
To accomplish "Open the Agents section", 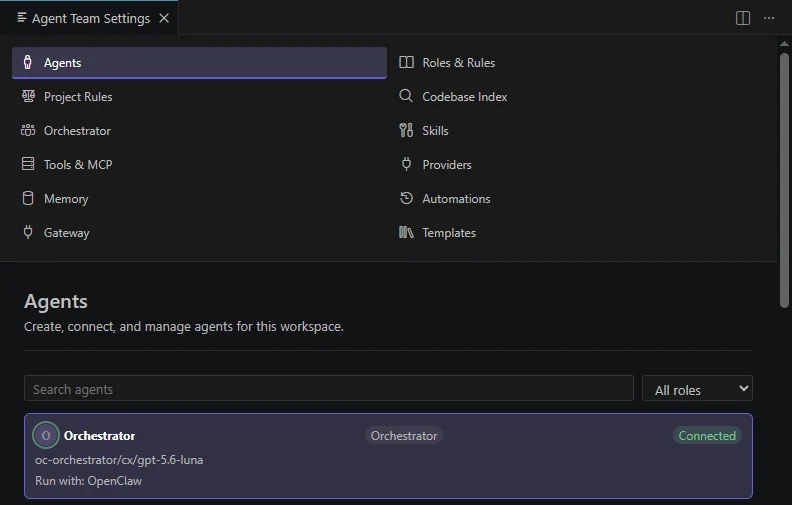I will 199,63.
